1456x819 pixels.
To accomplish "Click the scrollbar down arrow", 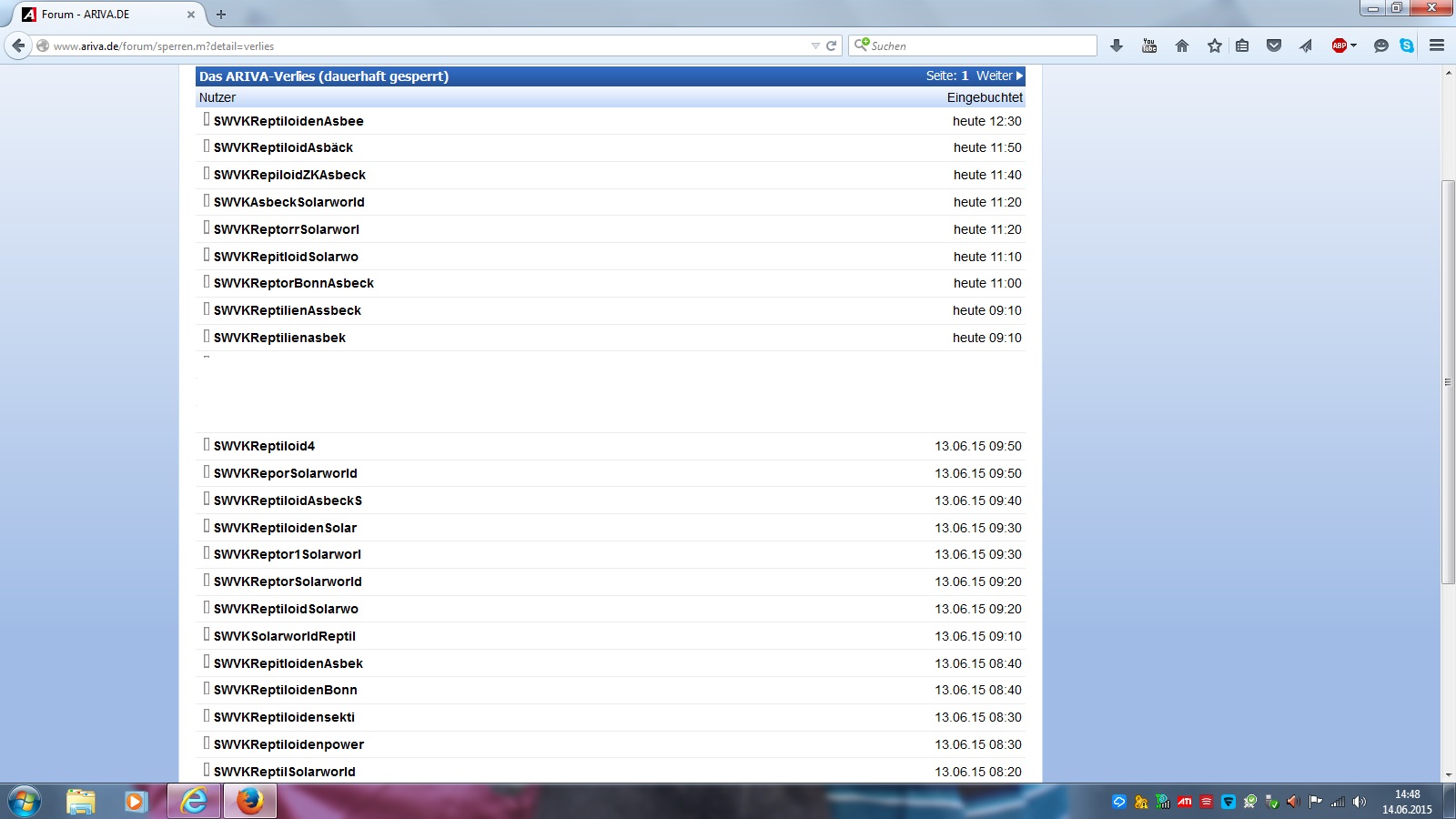I will click(x=1448, y=775).
